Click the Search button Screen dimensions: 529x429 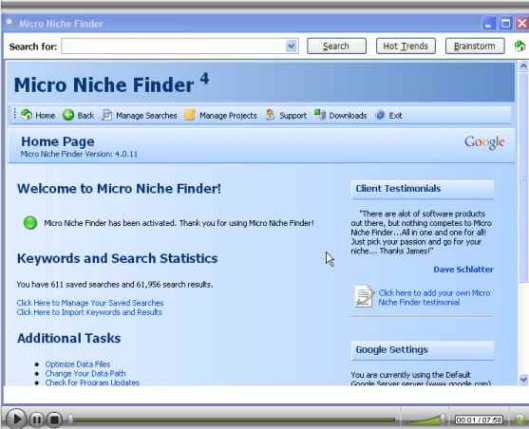pos(336,46)
